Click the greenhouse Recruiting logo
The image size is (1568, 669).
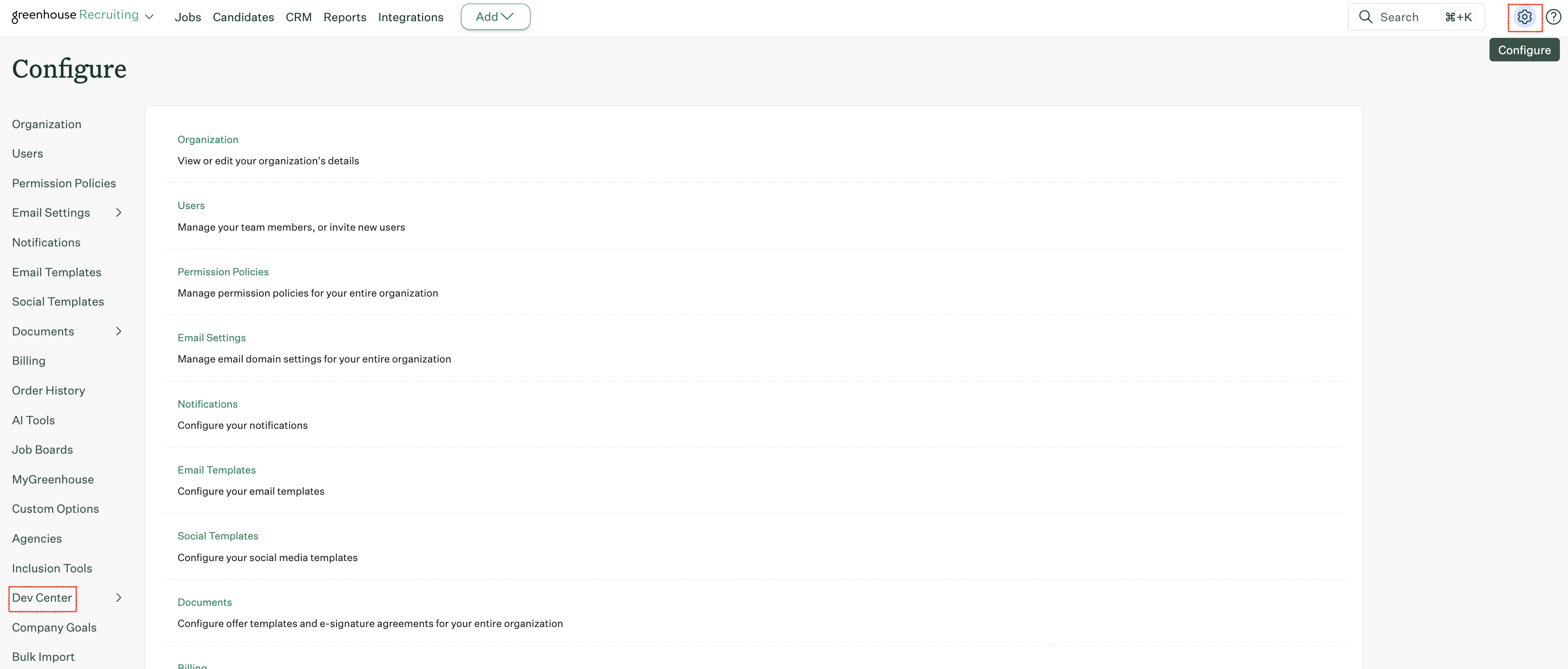click(x=74, y=15)
